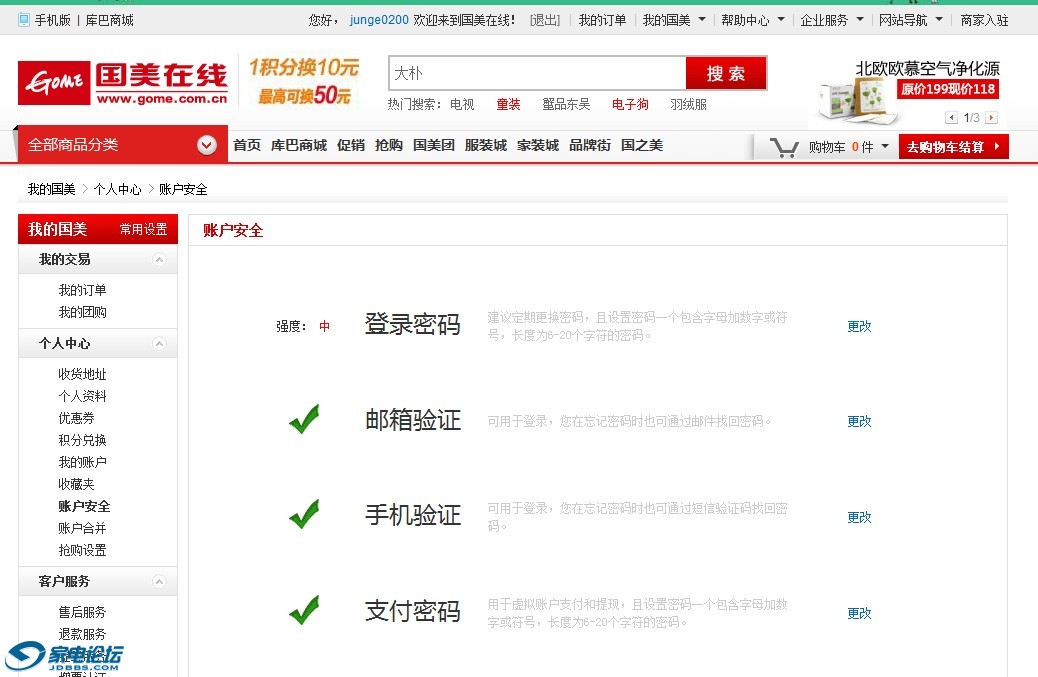
Task: Show next ad with right arrow
Action: tap(991, 118)
